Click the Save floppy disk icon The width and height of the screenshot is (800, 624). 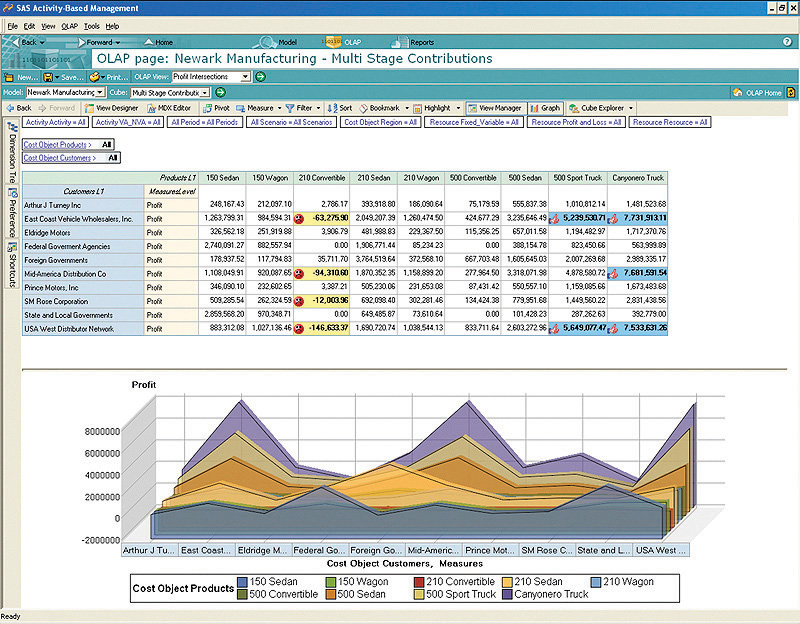(48, 77)
